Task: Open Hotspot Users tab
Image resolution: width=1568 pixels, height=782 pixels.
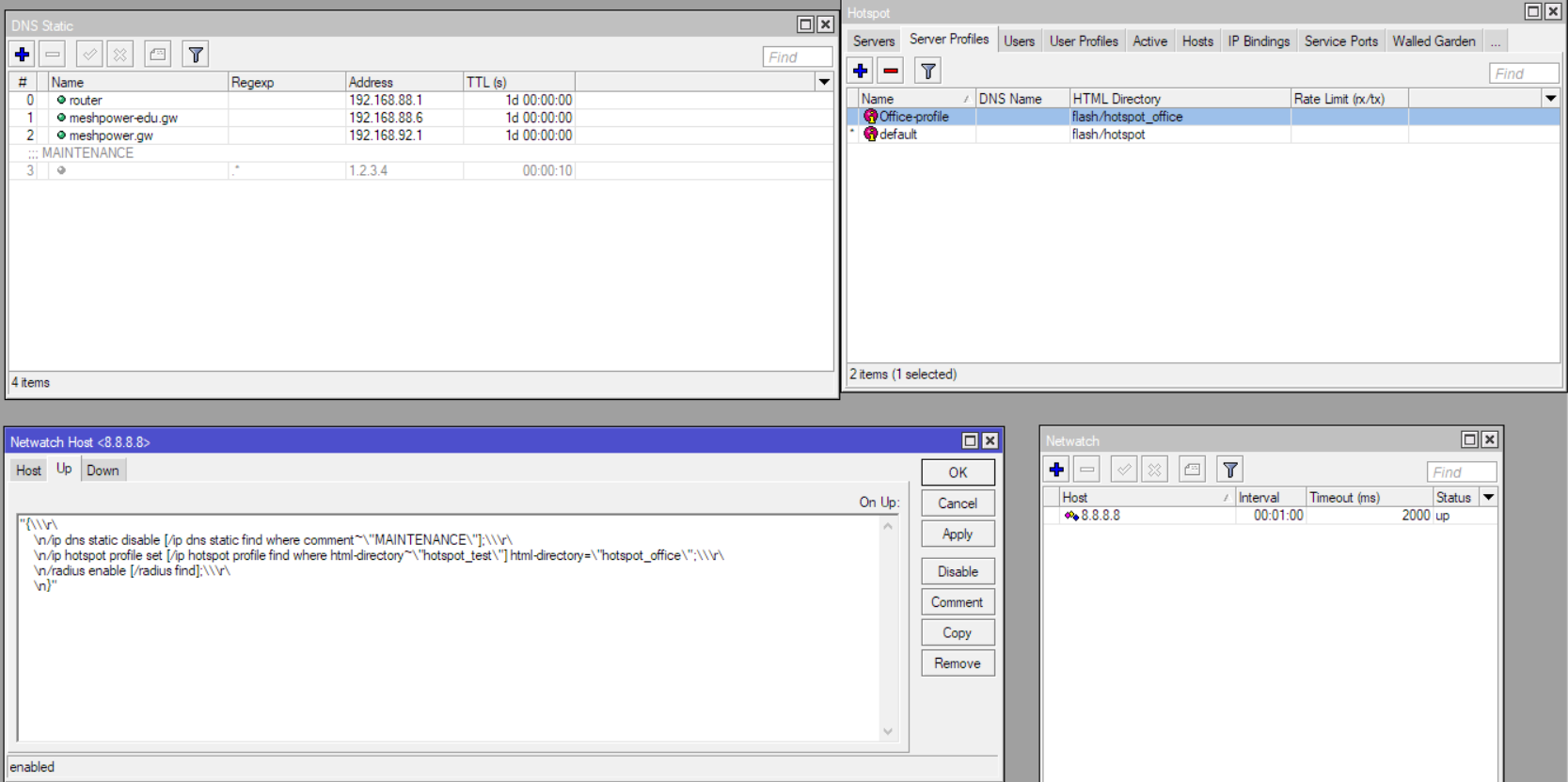Action: coord(1019,41)
